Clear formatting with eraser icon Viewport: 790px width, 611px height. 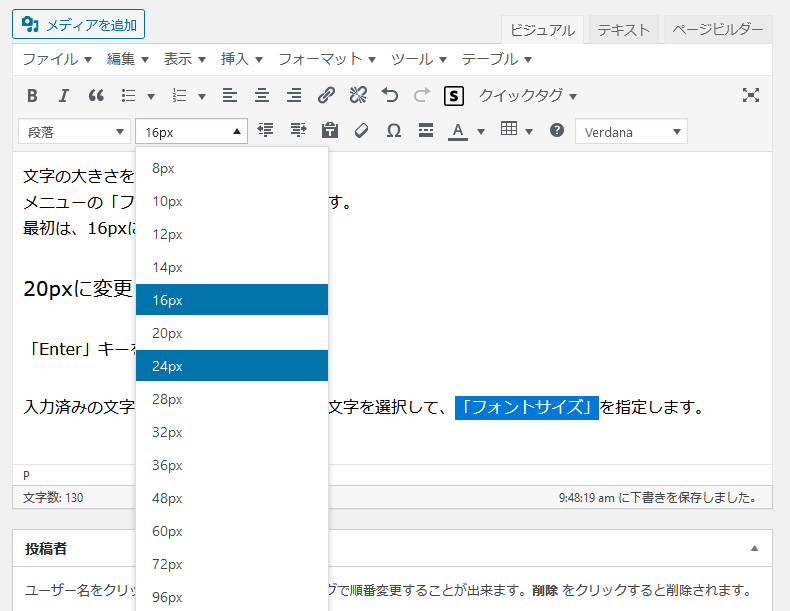point(361,131)
